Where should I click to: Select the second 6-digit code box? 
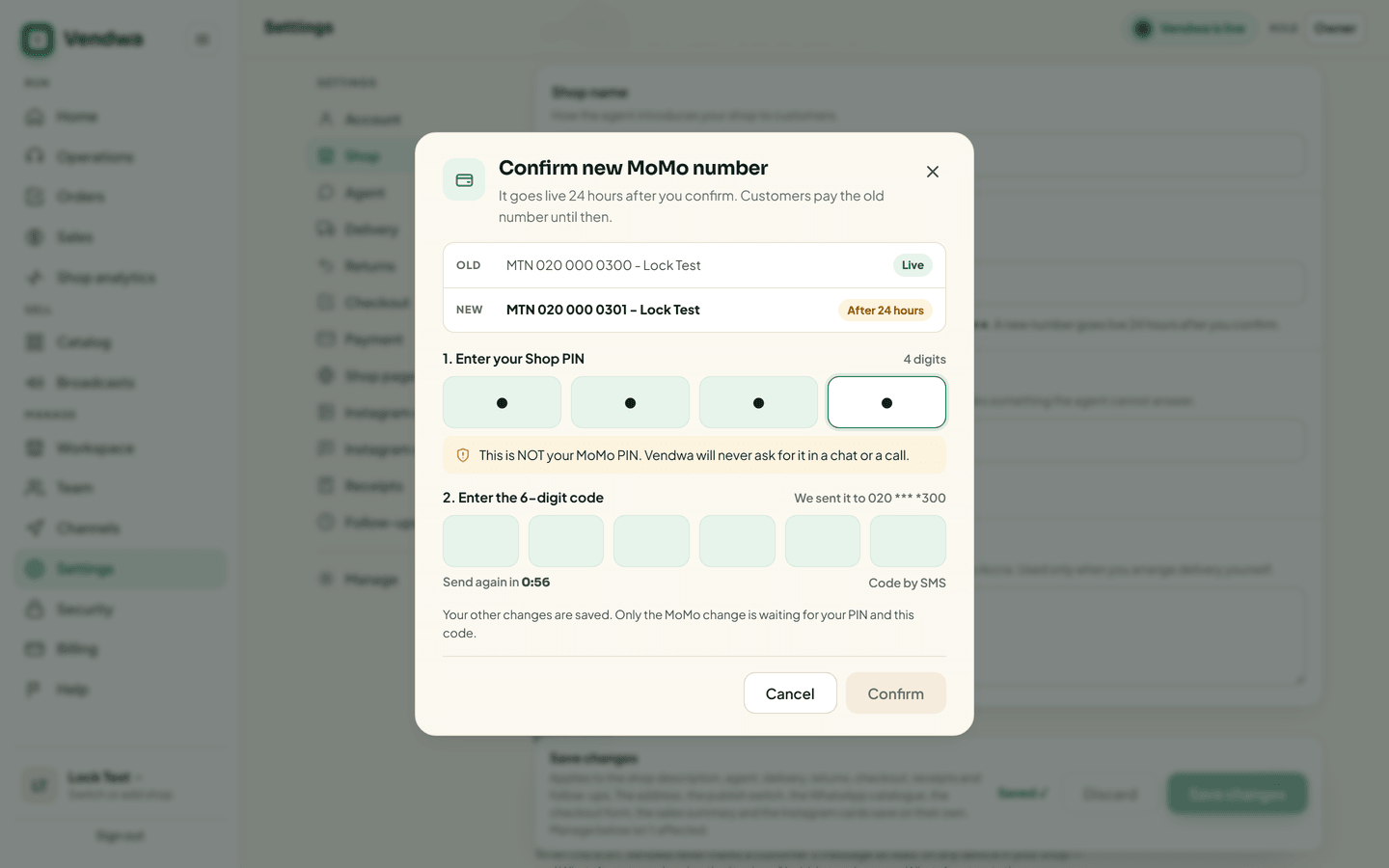566,541
